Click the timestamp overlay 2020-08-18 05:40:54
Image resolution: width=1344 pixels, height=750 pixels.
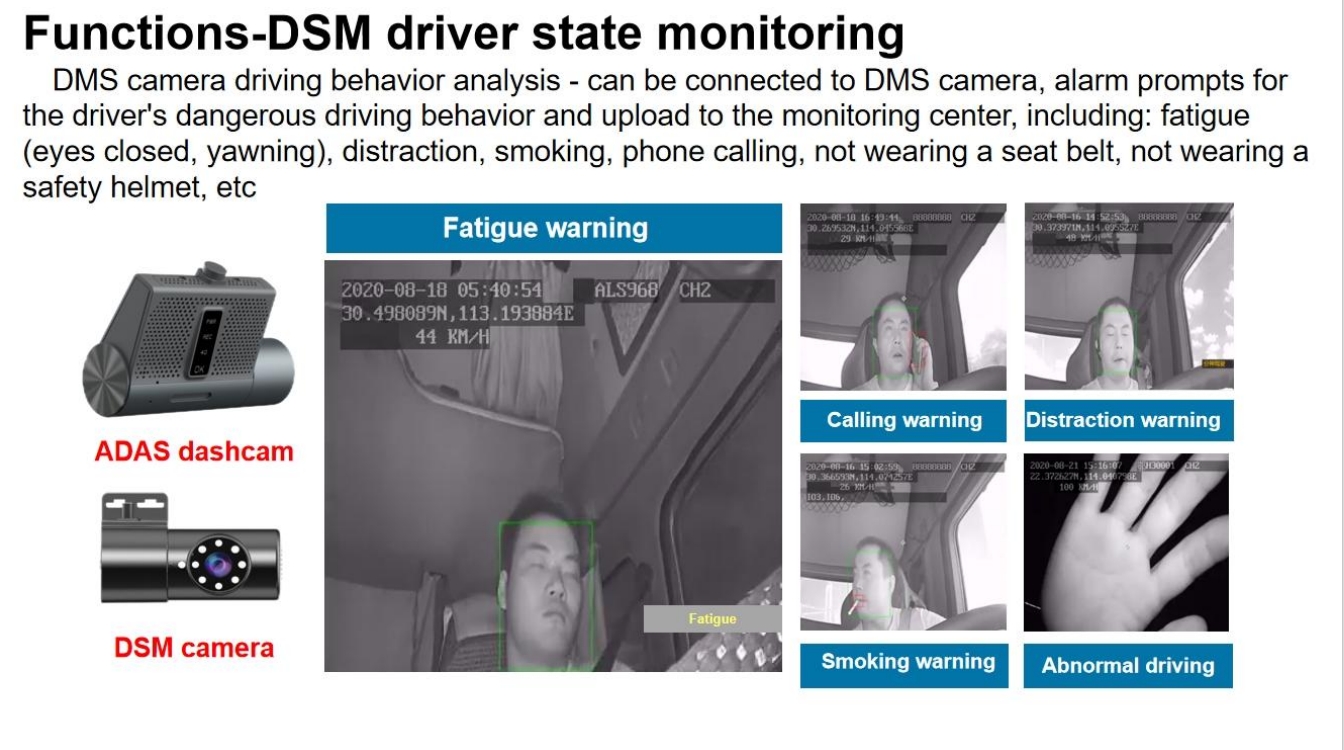click(442, 291)
